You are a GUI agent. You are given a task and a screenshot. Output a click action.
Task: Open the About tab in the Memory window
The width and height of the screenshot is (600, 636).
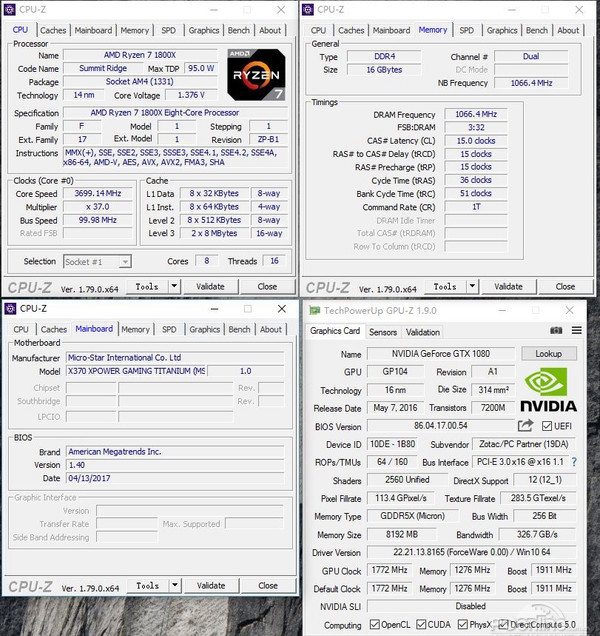(x=568, y=30)
